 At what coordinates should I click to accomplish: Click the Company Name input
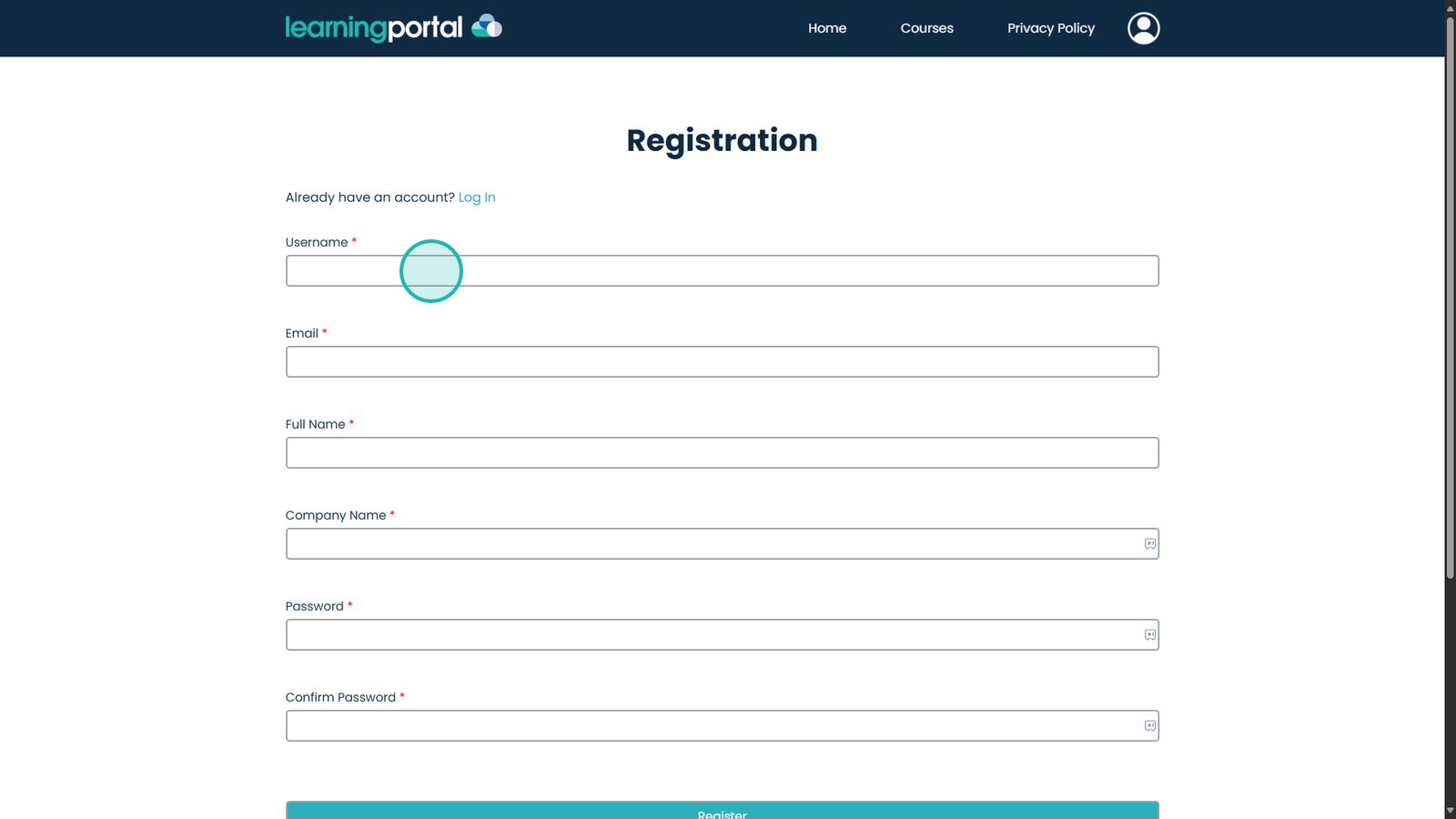pyautogui.click(x=723, y=544)
